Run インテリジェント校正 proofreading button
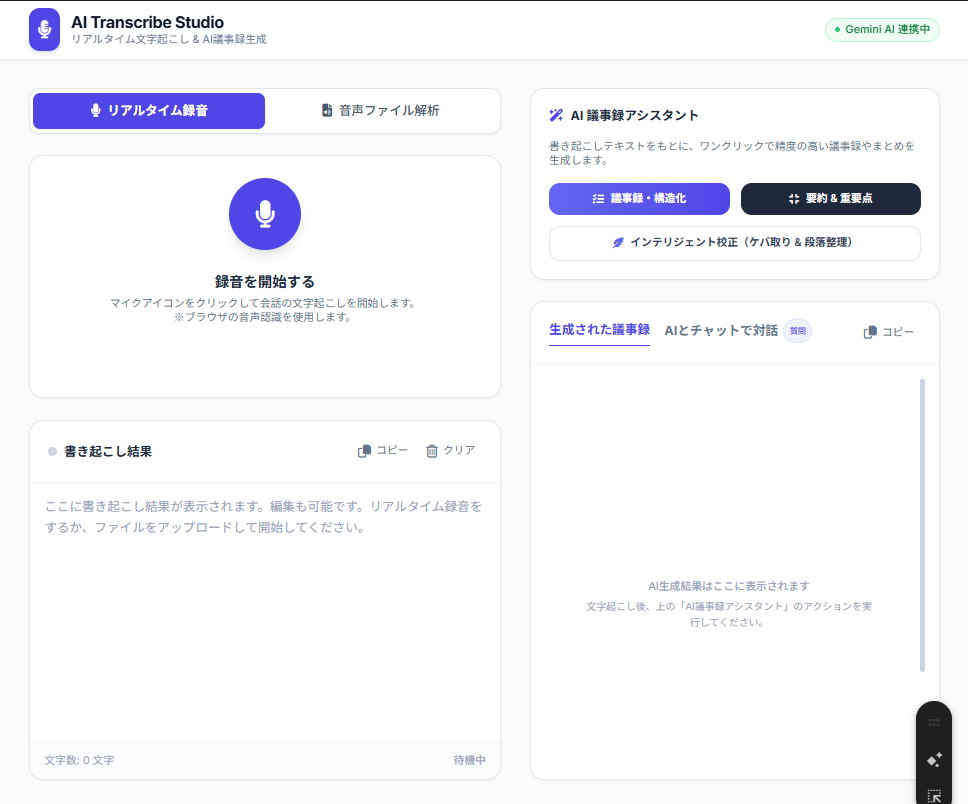This screenshot has width=968, height=804. pyautogui.click(x=735, y=243)
